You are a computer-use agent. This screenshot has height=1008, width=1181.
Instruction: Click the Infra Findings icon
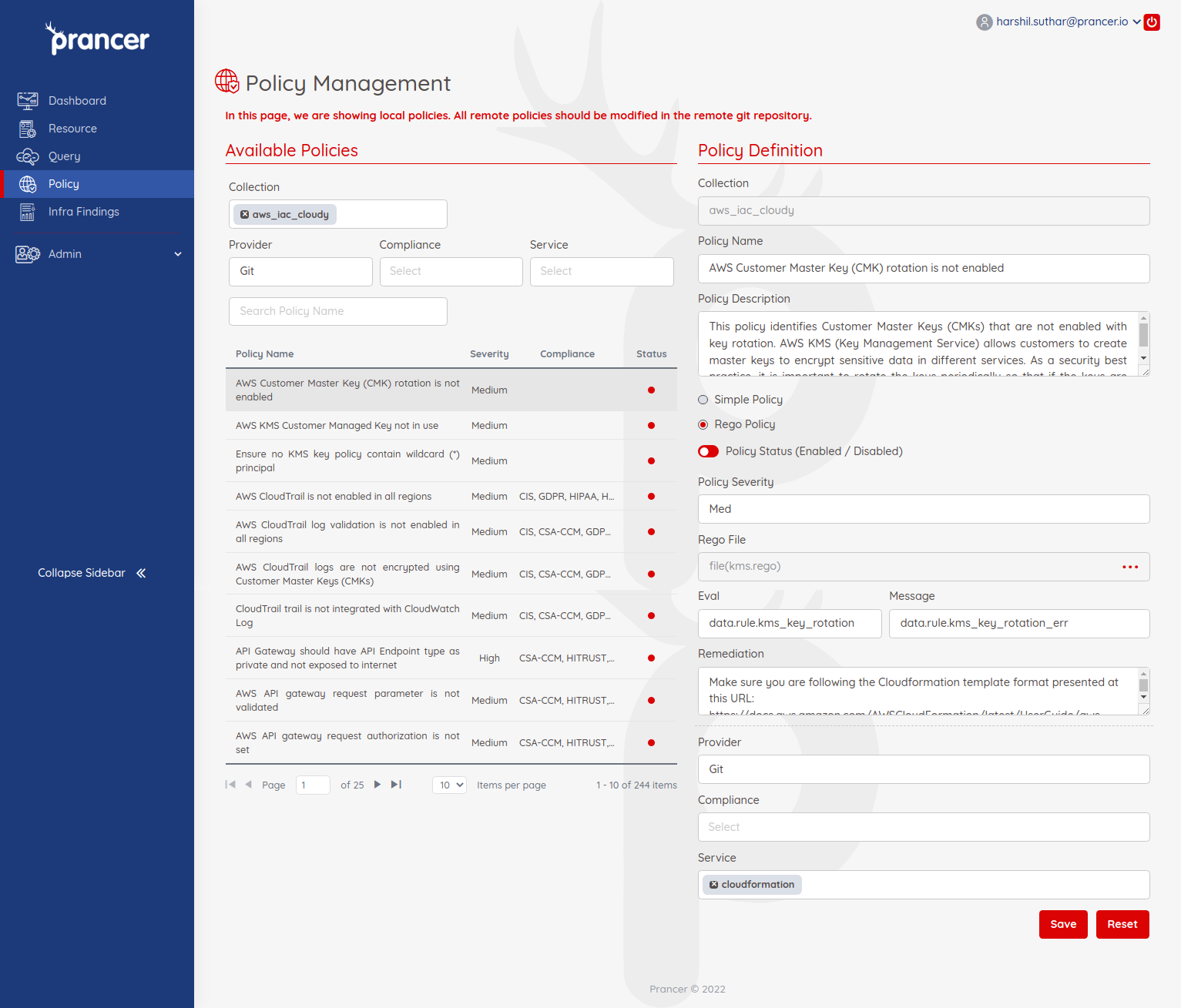pyautogui.click(x=28, y=212)
